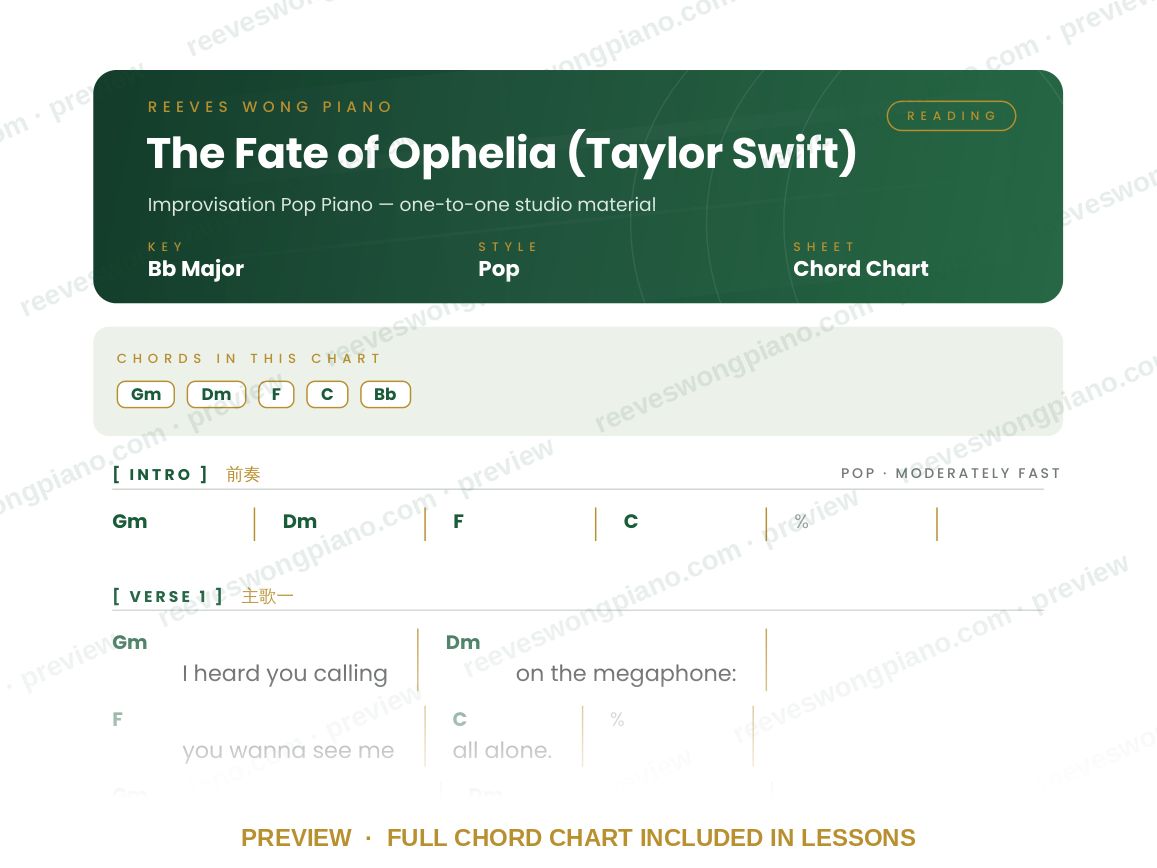Click the F chord in Verse 1
The image size is (1157, 868).
(117, 719)
